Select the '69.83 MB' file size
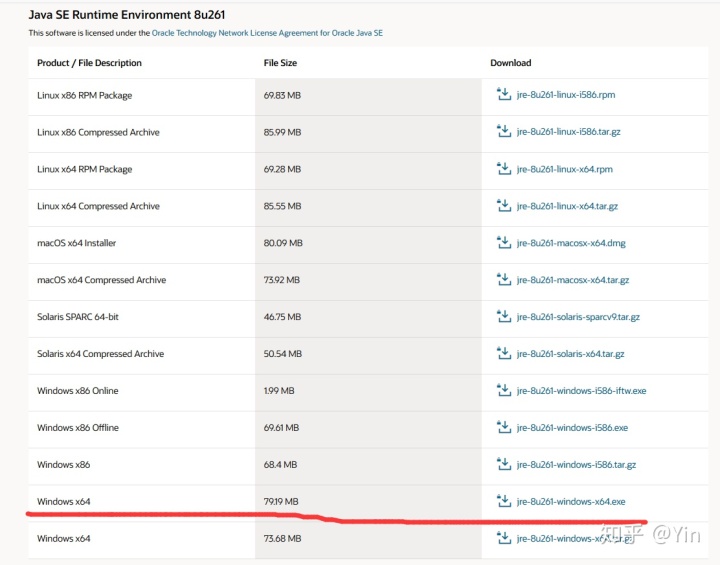The image size is (720, 565). [282, 96]
